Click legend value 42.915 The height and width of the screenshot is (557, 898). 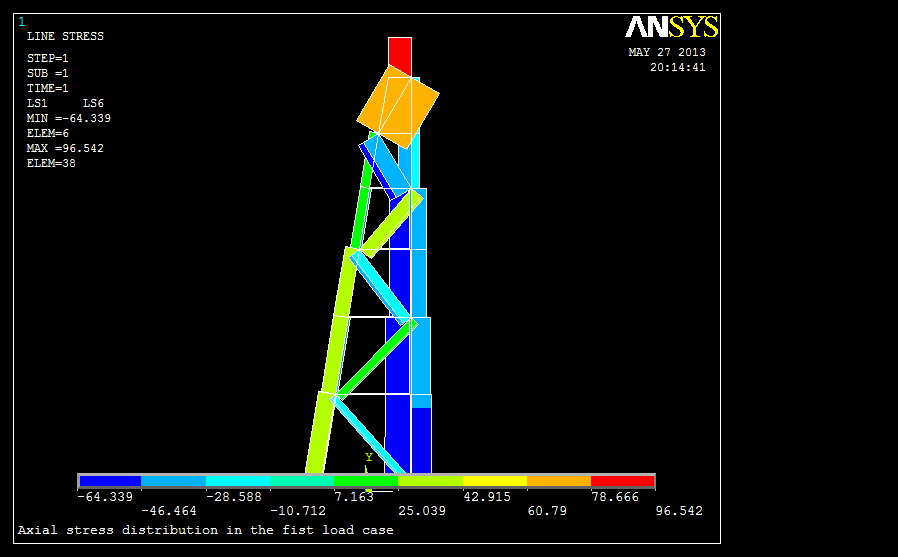pyautogui.click(x=487, y=497)
